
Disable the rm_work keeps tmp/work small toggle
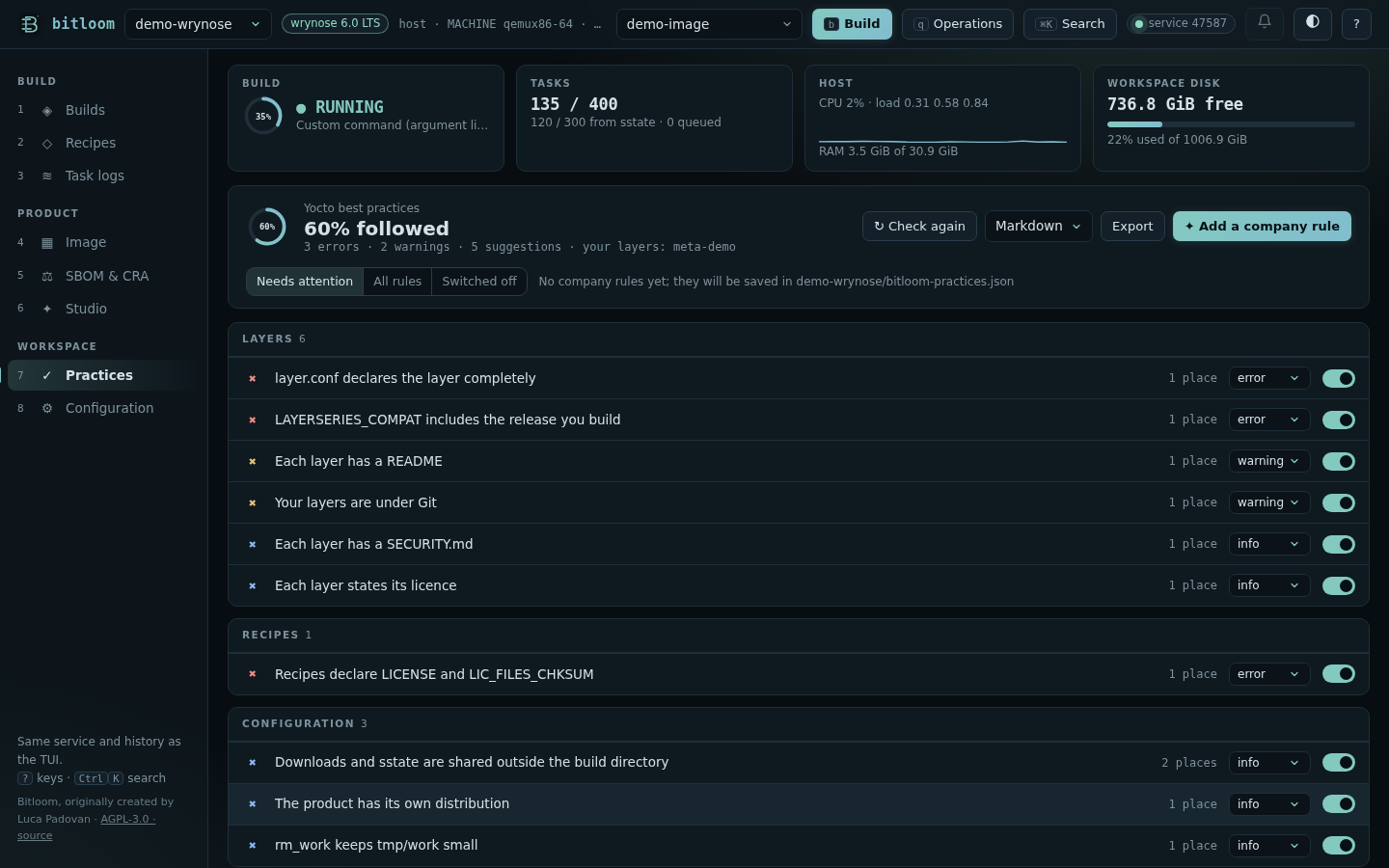(1339, 846)
